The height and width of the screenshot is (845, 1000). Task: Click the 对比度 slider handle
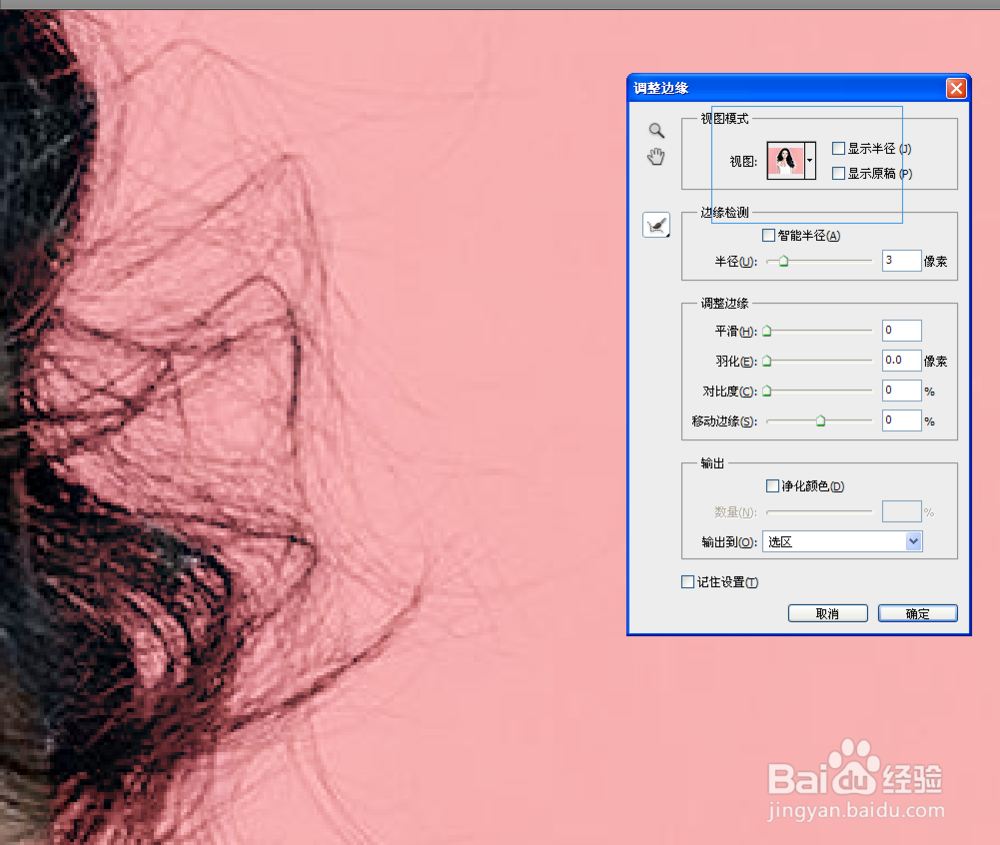coord(767,391)
